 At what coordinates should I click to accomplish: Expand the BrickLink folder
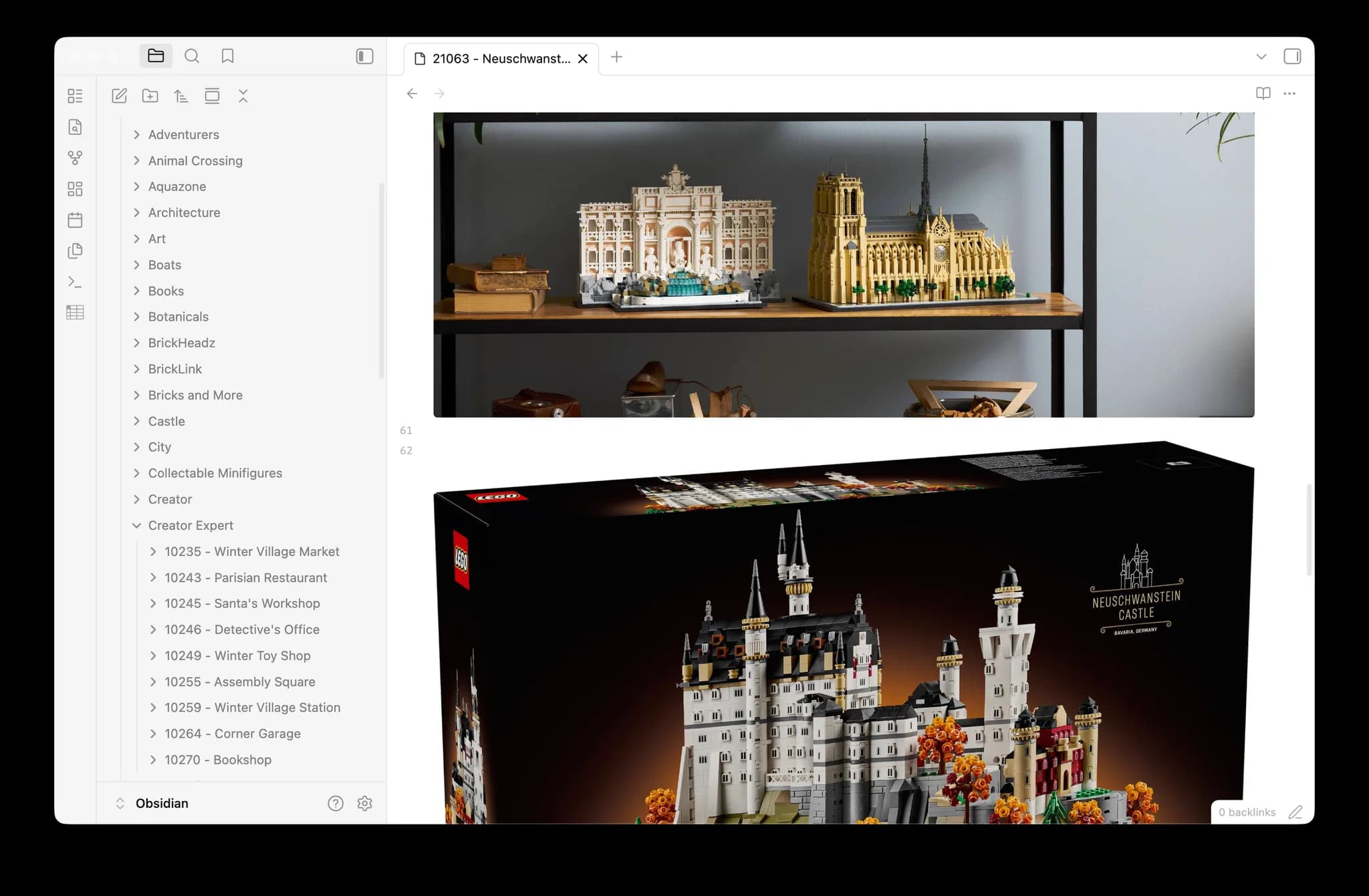tap(175, 369)
